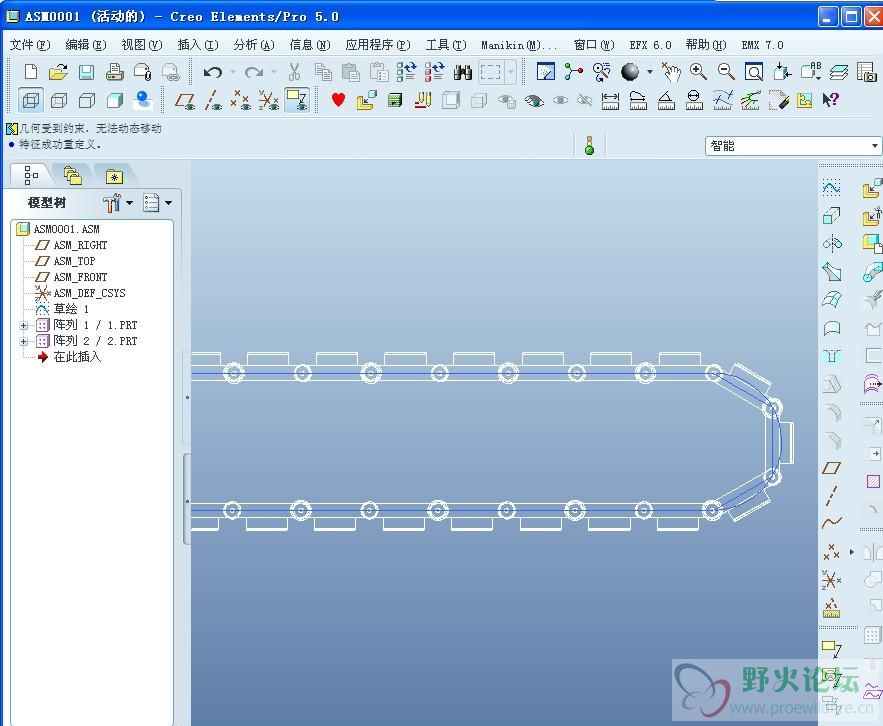883x726 pixels.
Task: Select ASM0001.ASM in the model tree
Action: click(66, 229)
